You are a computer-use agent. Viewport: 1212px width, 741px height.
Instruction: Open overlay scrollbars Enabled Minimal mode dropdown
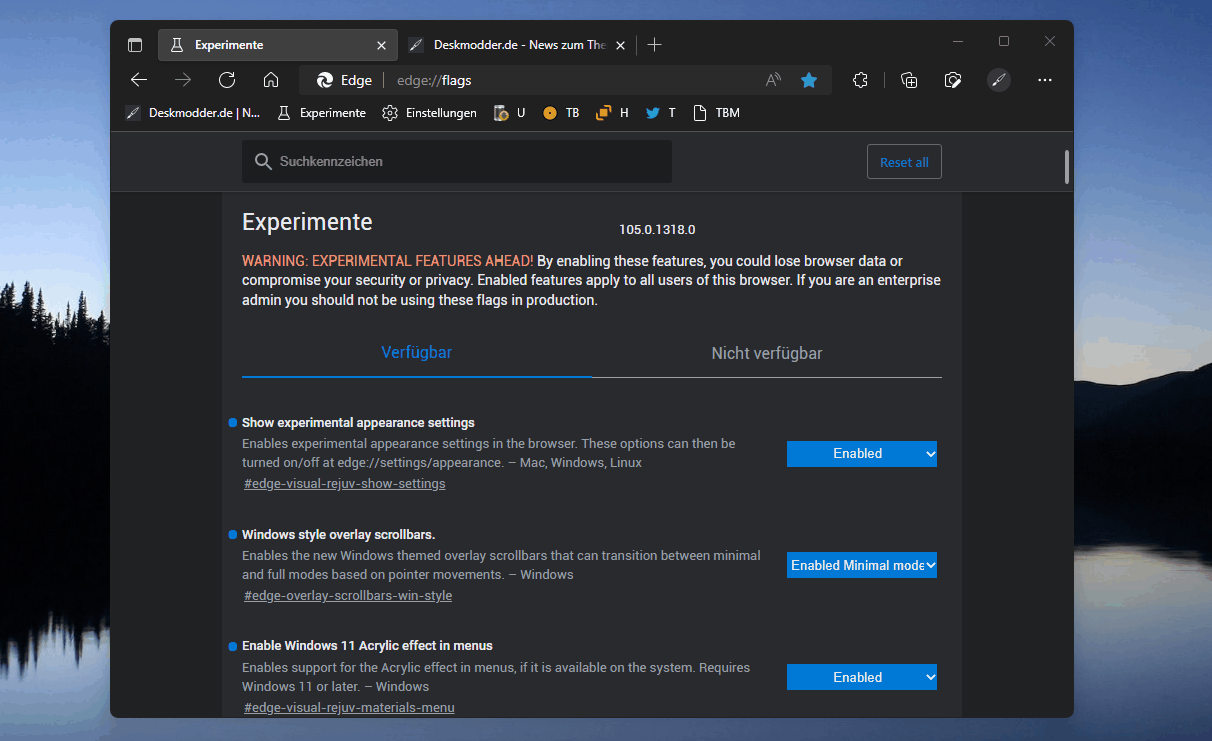click(x=862, y=566)
